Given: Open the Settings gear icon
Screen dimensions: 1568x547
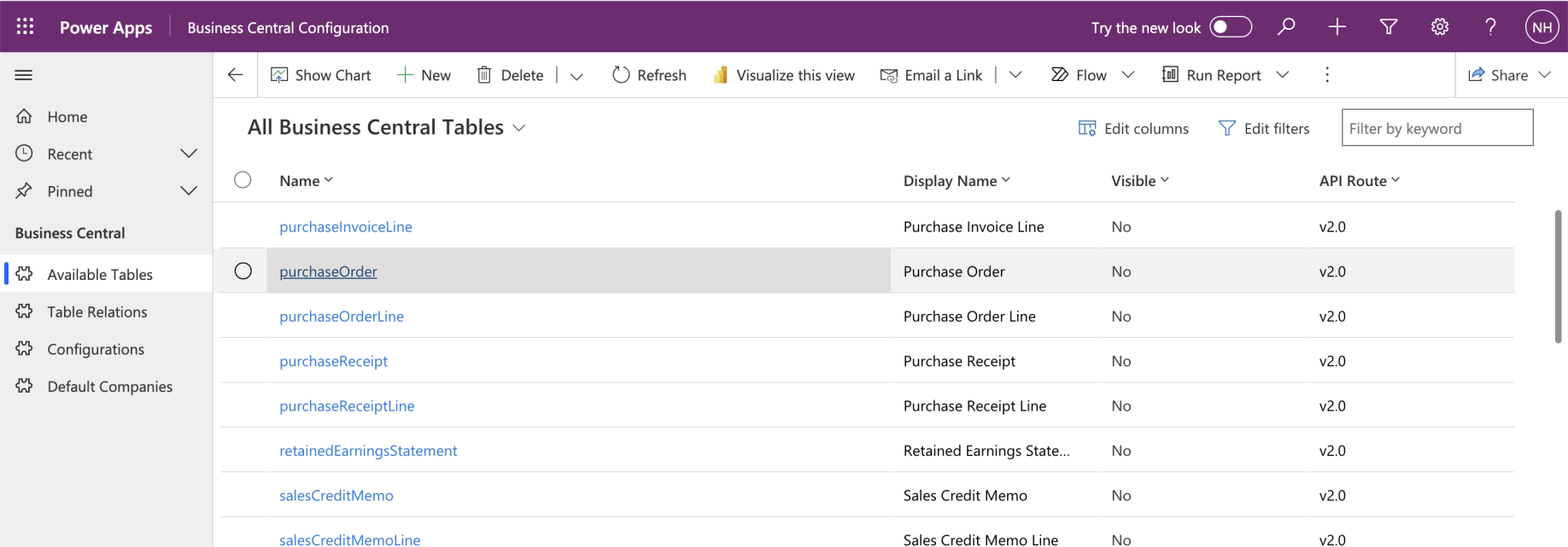Looking at the screenshot, I should [x=1439, y=26].
